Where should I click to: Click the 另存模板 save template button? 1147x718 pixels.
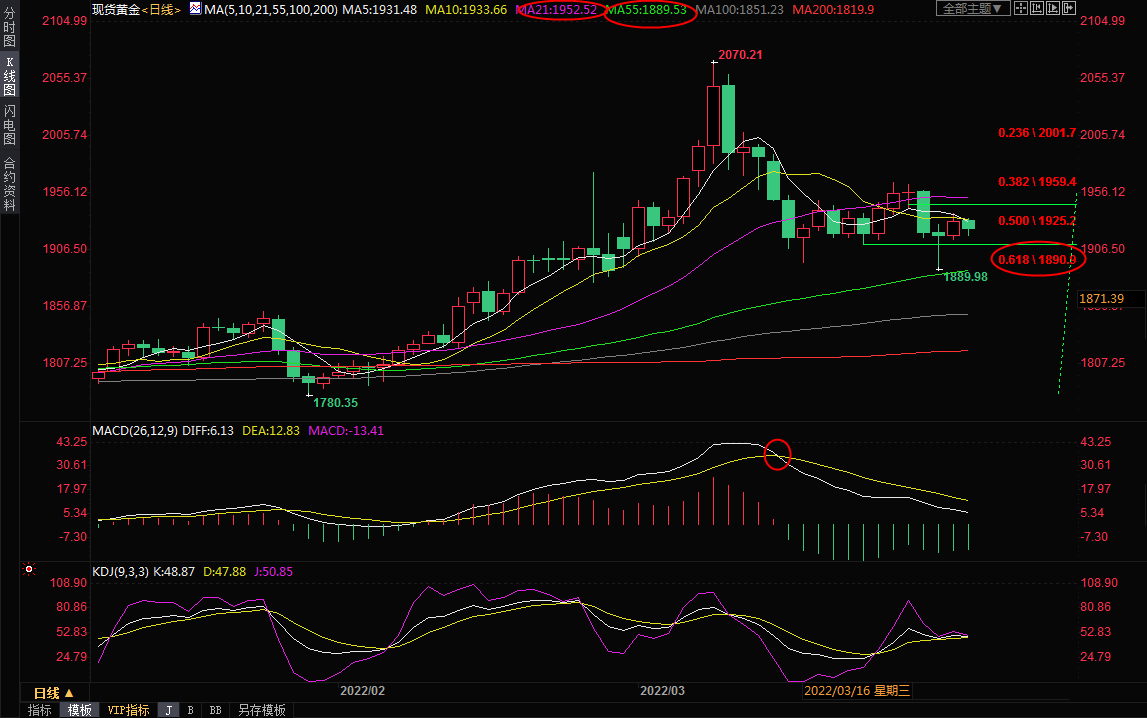coord(261,710)
